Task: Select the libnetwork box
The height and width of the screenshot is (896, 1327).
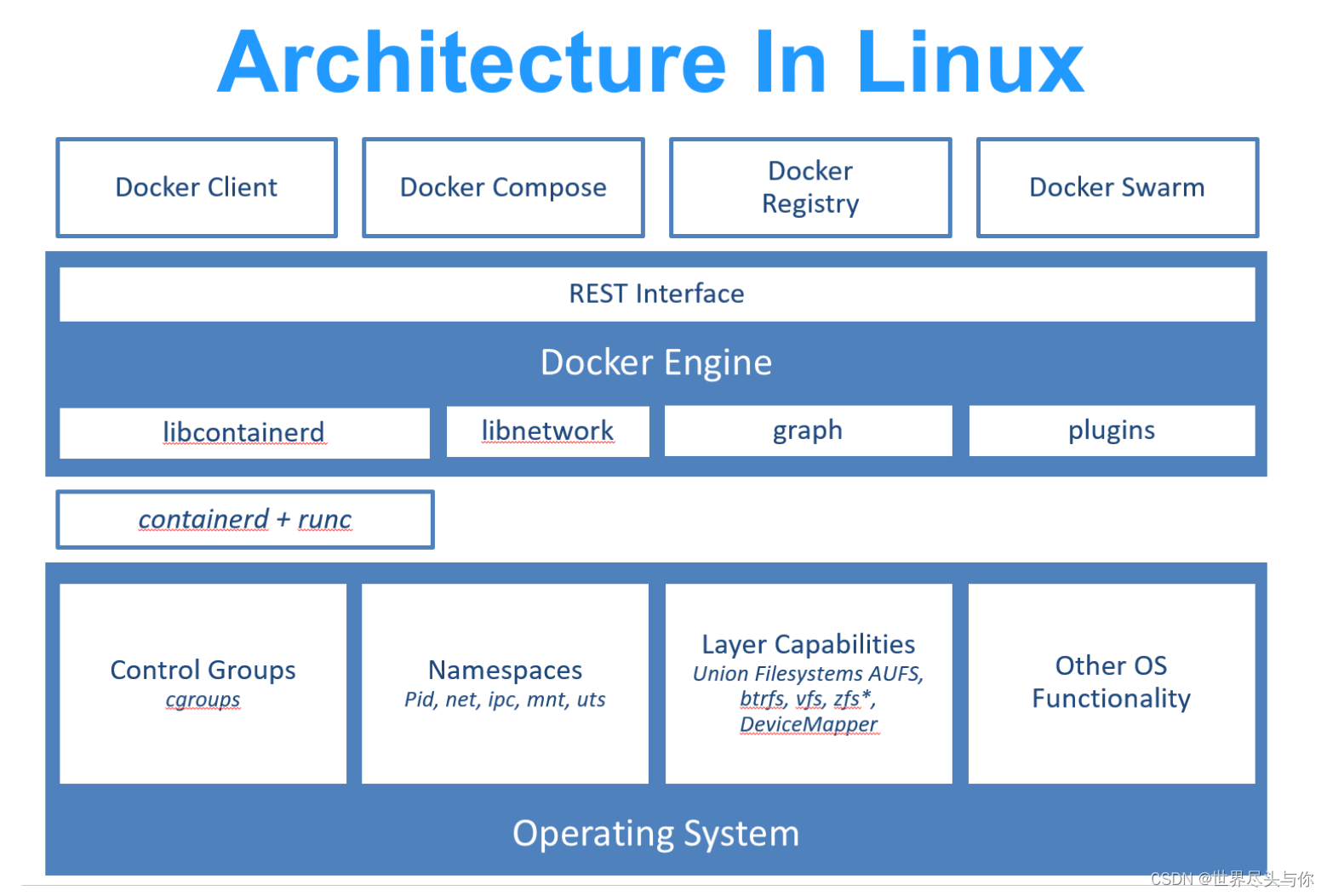Action: click(547, 431)
